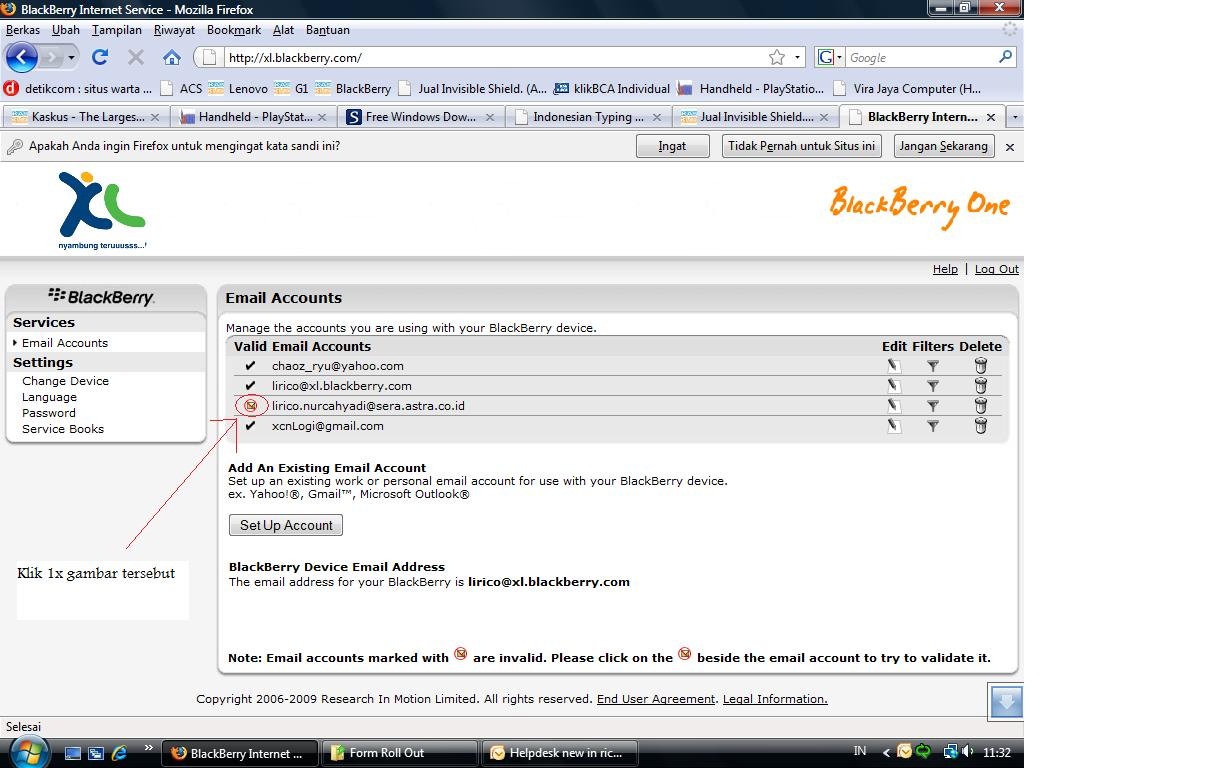Go to the home page icon

point(172,58)
